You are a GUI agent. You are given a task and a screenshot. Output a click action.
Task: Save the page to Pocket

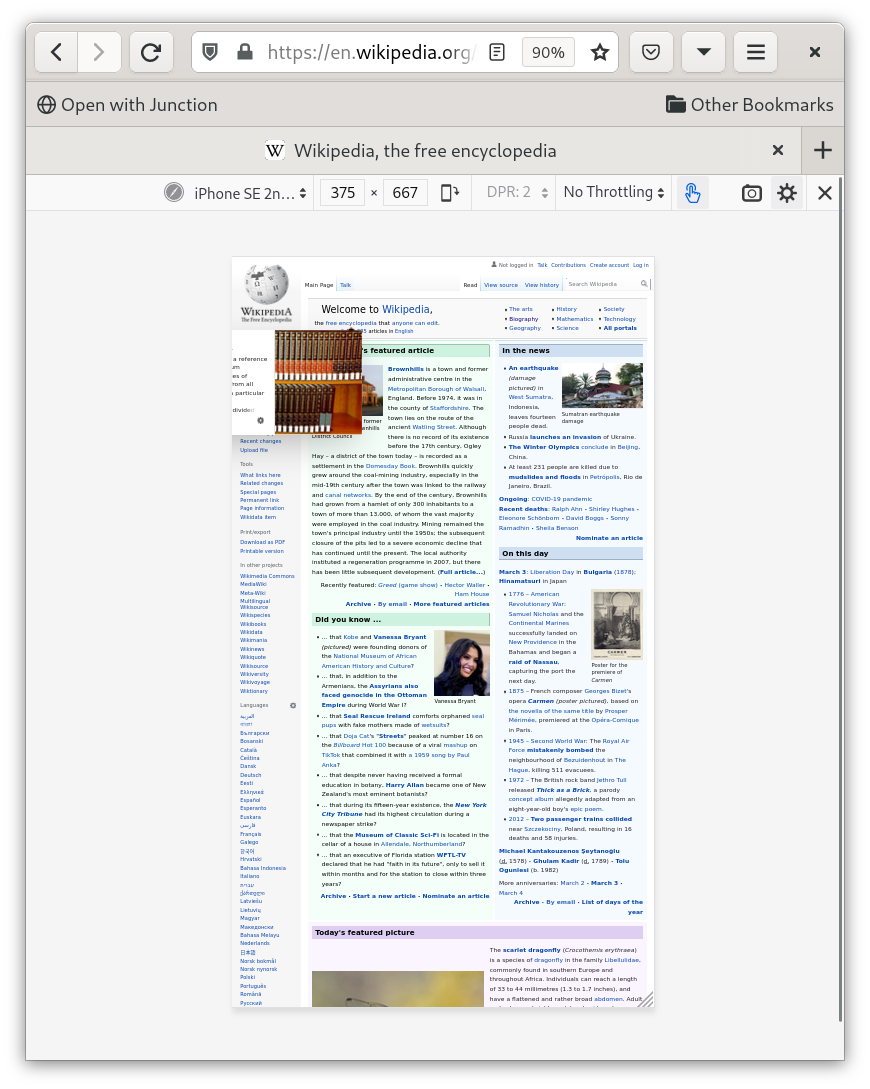tap(651, 52)
